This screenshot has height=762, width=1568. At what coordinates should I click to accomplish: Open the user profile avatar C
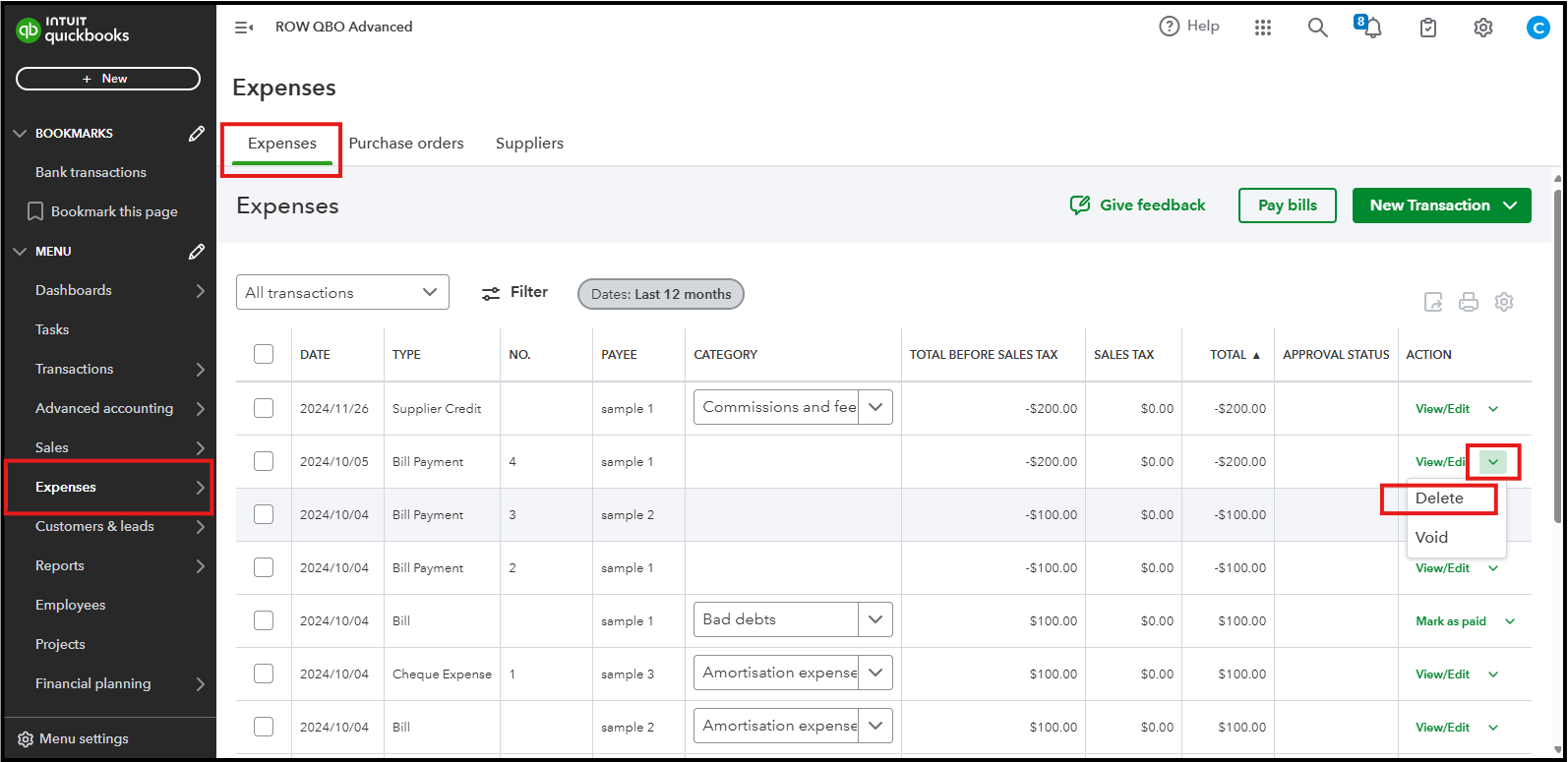[x=1538, y=28]
